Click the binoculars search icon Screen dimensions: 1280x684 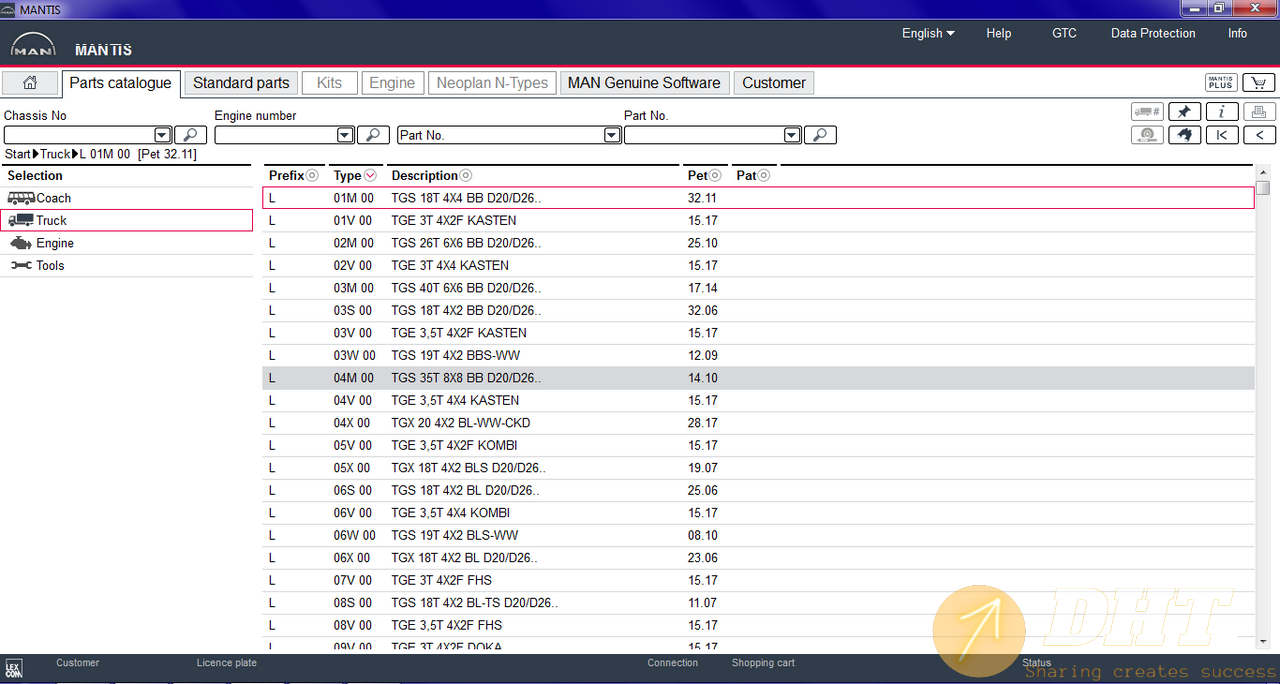pyautogui.click(x=1184, y=135)
